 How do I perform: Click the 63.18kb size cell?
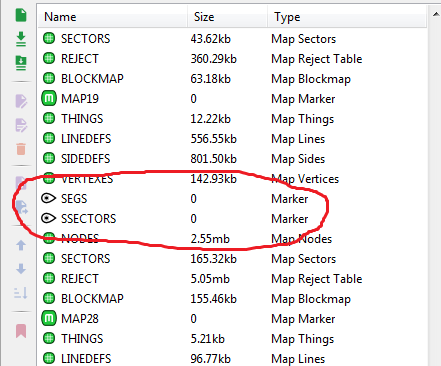tap(211, 79)
